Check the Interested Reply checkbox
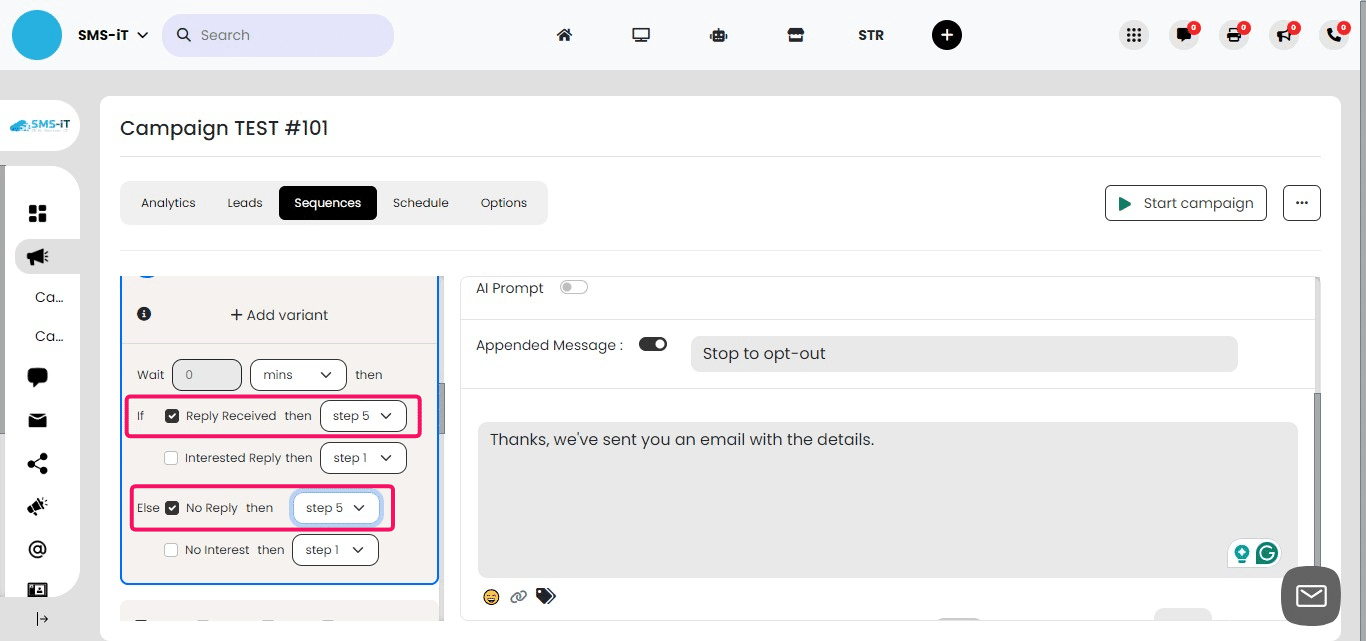This screenshot has width=1366, height=641. (171, 457)
